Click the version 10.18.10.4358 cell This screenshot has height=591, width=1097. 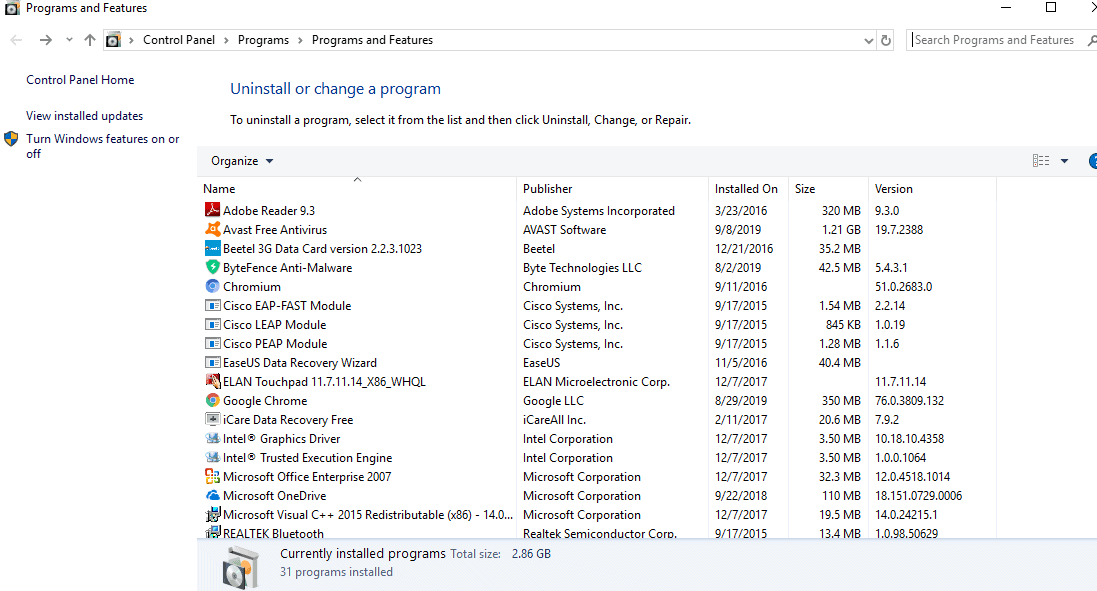pos(910,439)
